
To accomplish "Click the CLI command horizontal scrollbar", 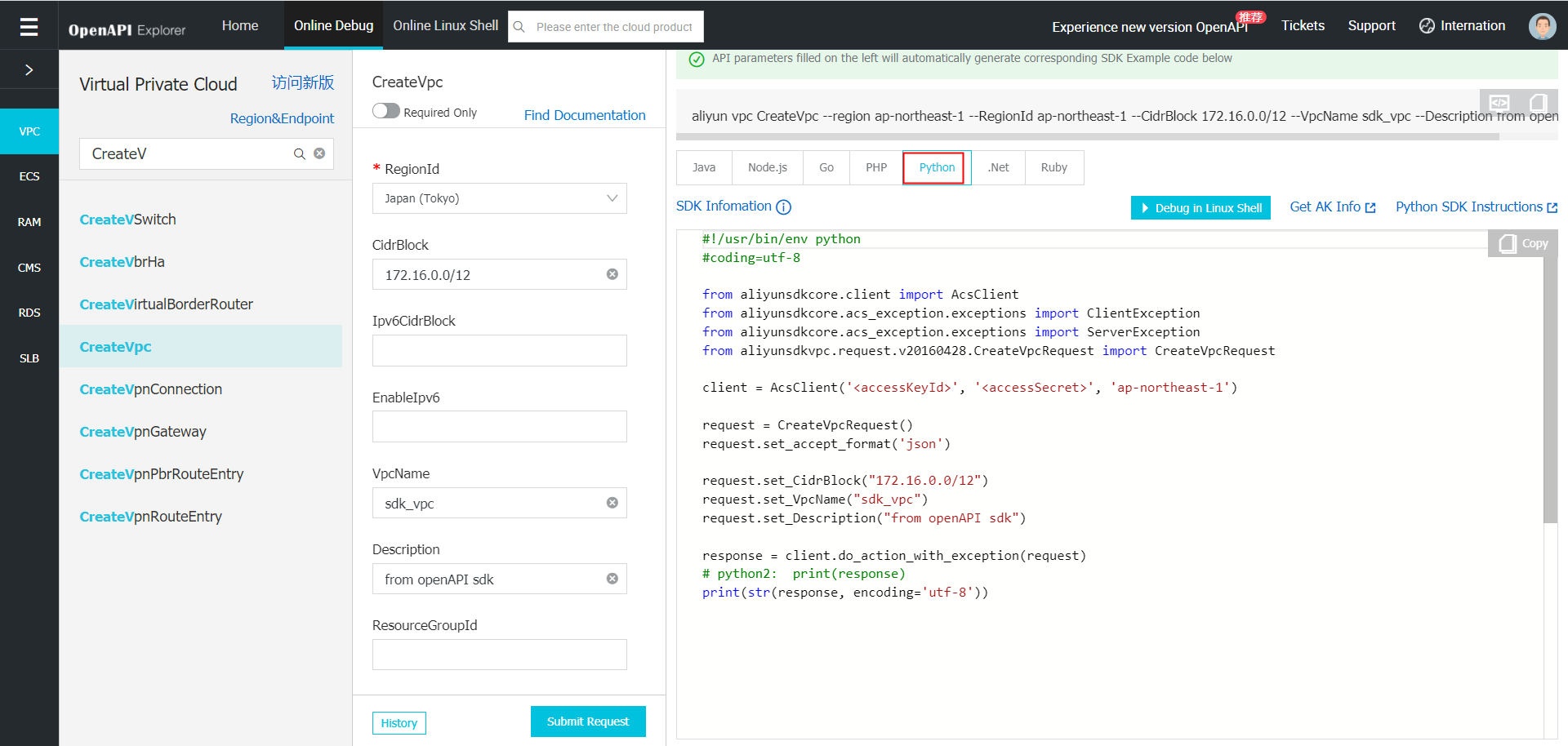I will pyautogui.click(x=1088, y=137).
